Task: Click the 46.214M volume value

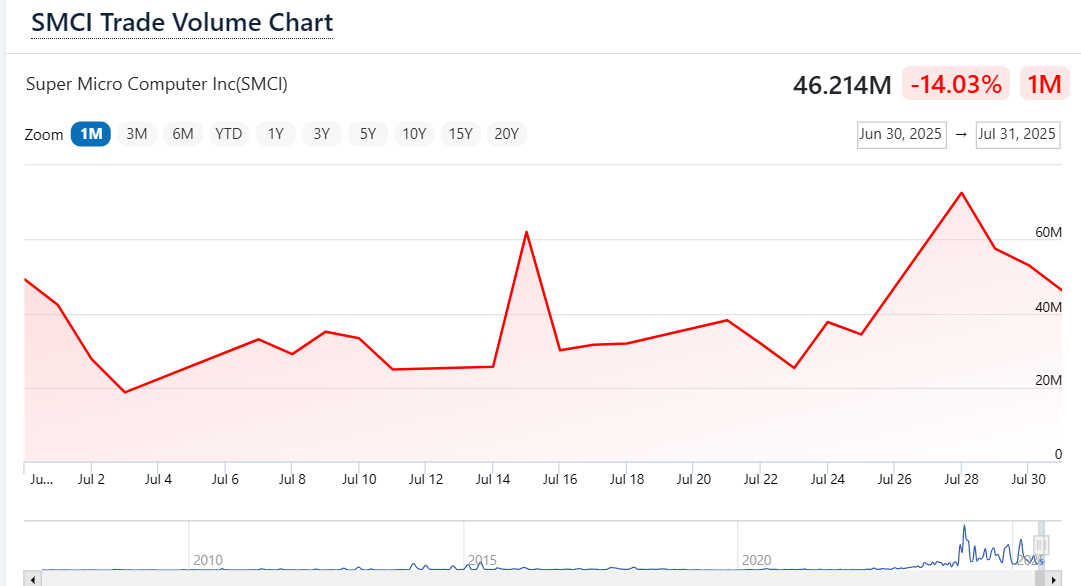Action: click(x=842, y=85)
